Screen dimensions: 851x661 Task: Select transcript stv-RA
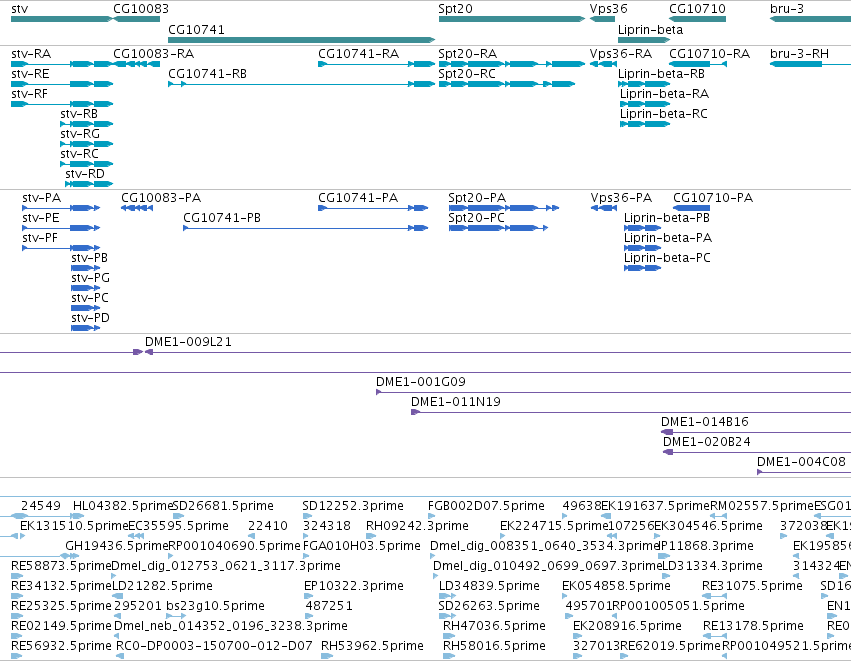(62, 64)
